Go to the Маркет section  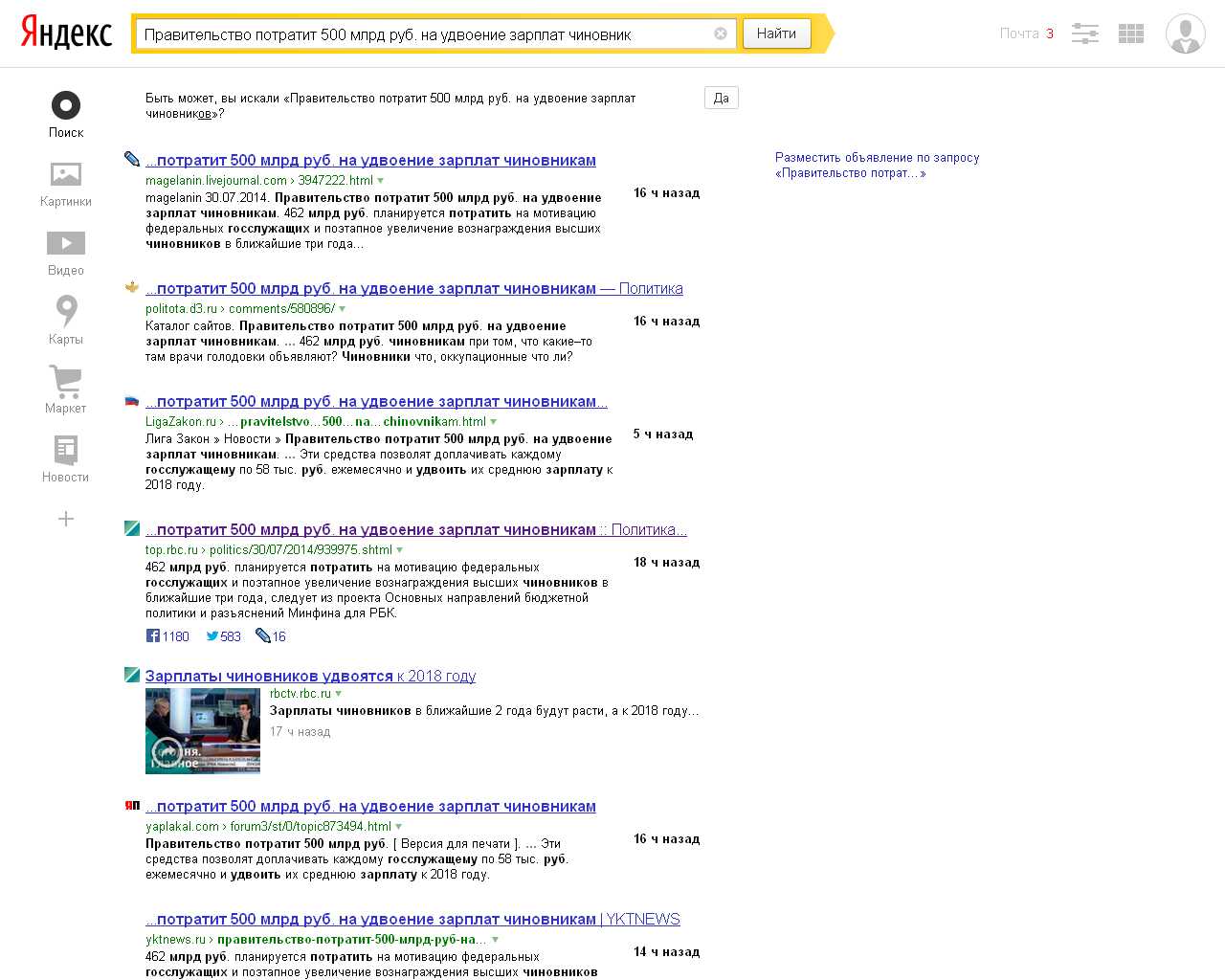(x=66, y=390)
